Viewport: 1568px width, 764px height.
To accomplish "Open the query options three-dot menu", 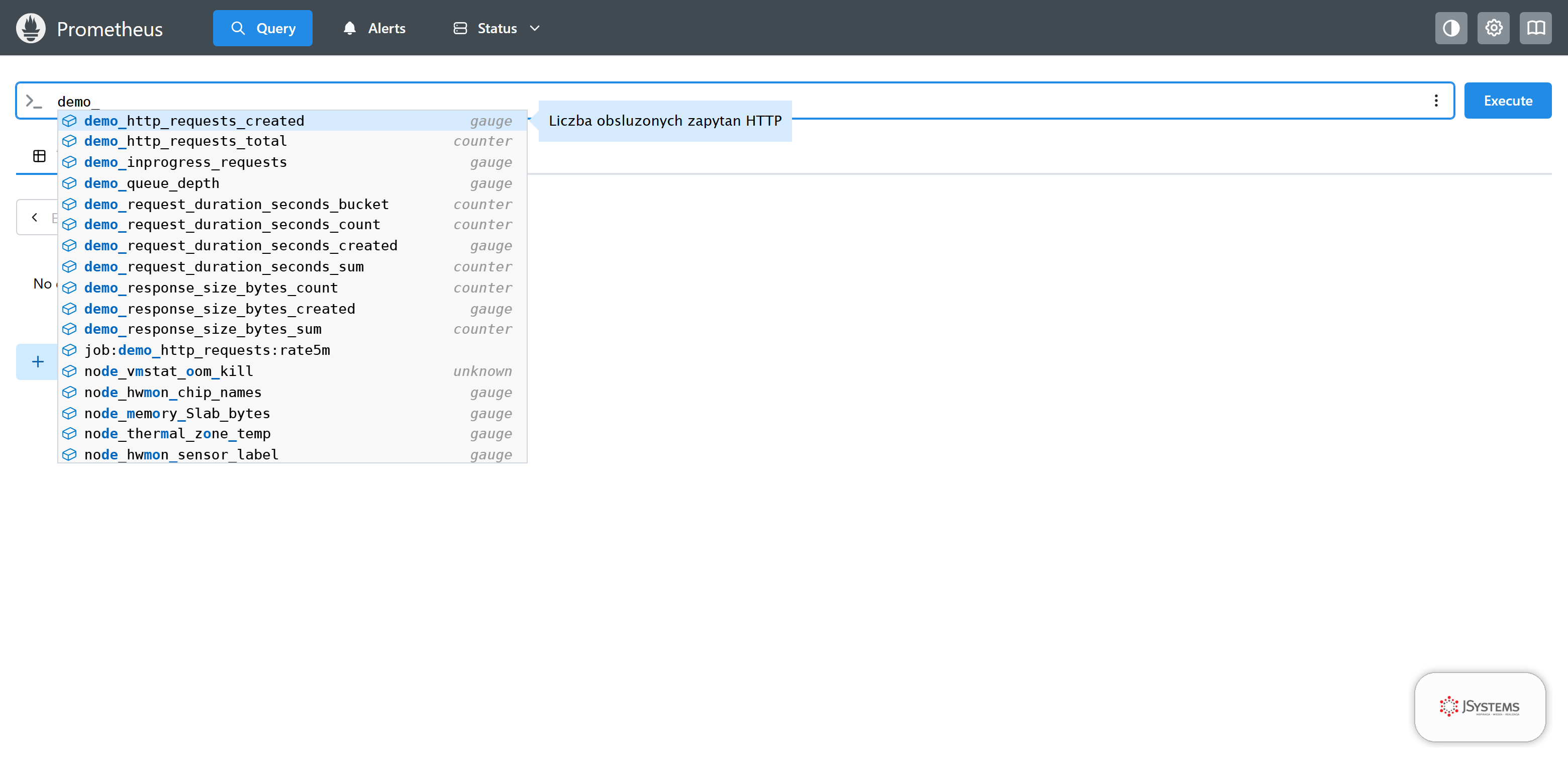I will tap(1436, 101).
